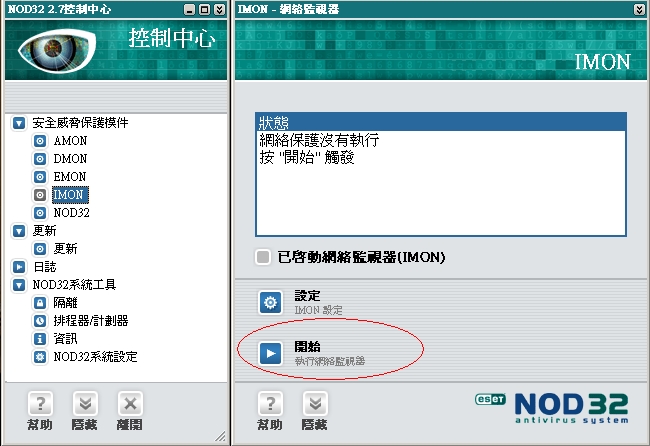The width and height of the screenshot is (650, 446).
Task: Click the 資訊 info icon
Action: coord(40,339)
